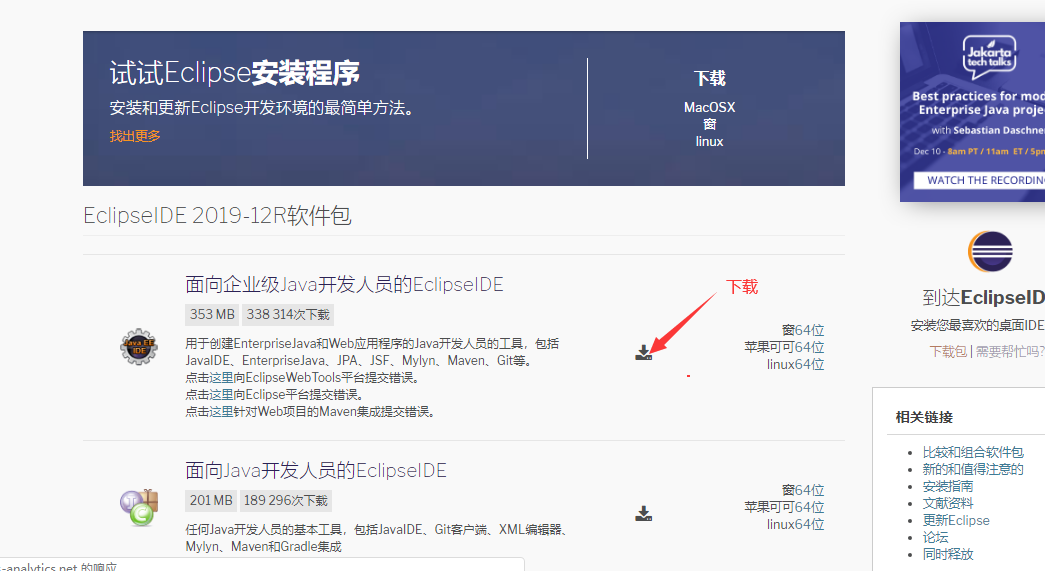The width and height of the screenshot is (1045, 571).
Task: Open 下载包 link in sidebar
Action: 948,351
